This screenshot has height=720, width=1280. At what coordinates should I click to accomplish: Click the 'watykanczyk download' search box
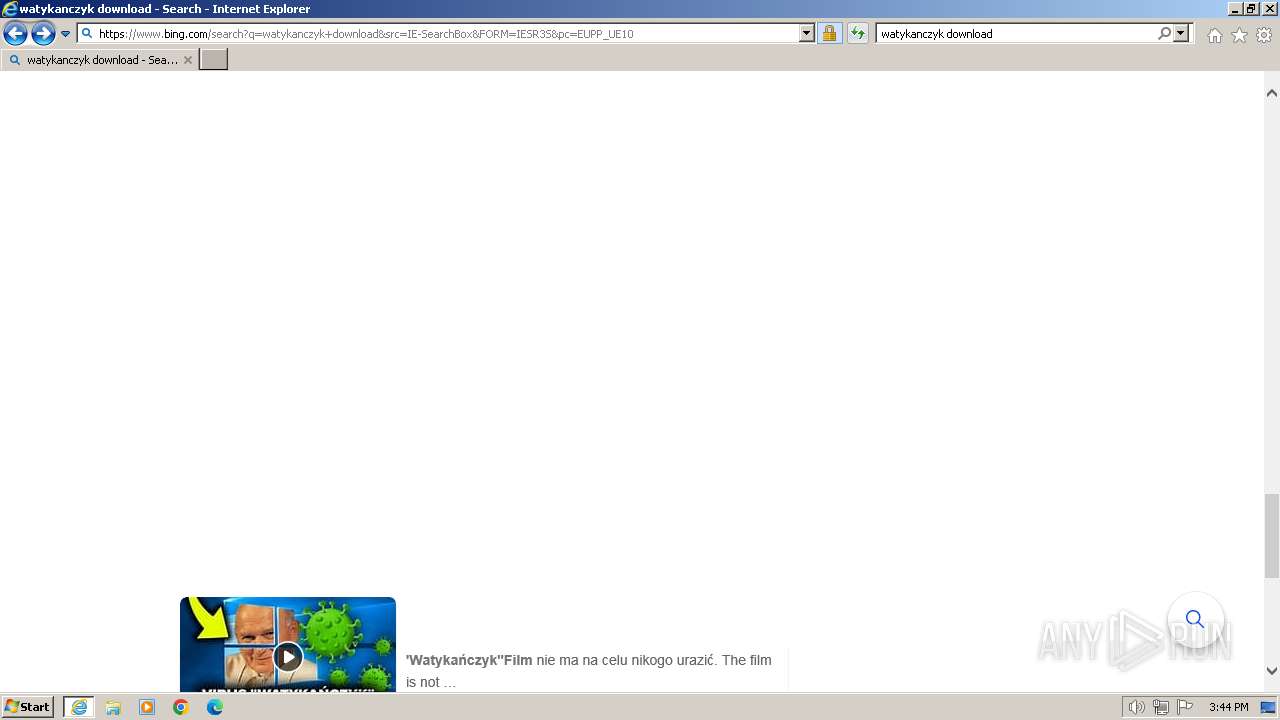pos(1015,34)
